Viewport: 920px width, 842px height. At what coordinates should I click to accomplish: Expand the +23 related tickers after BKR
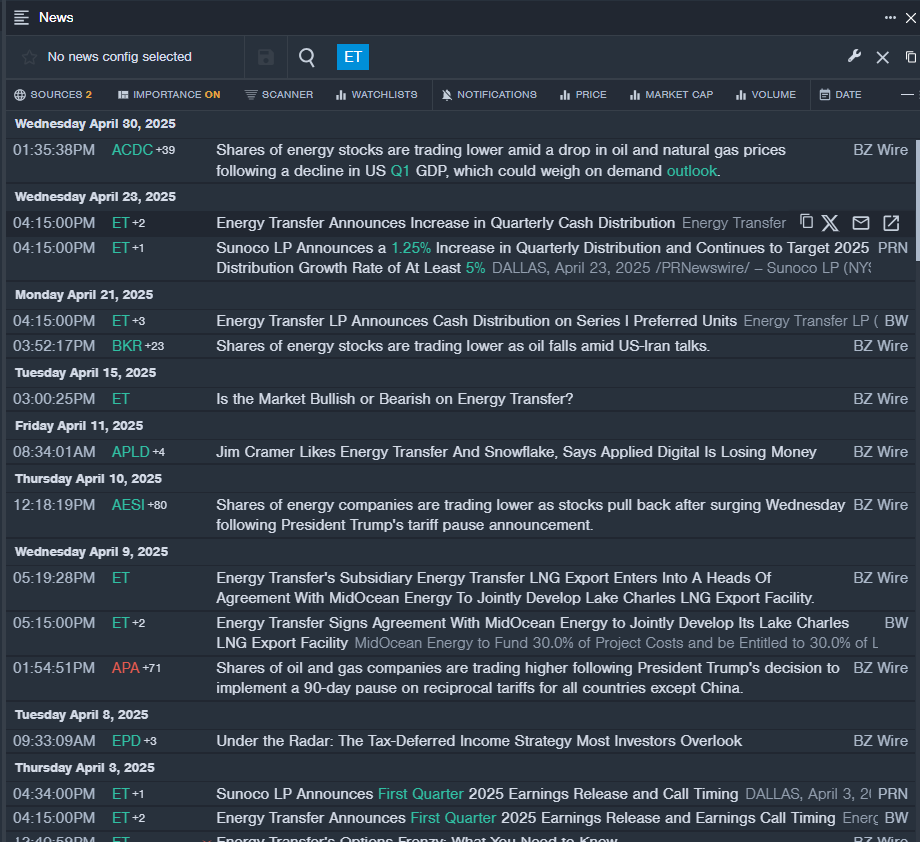[154, 346]
